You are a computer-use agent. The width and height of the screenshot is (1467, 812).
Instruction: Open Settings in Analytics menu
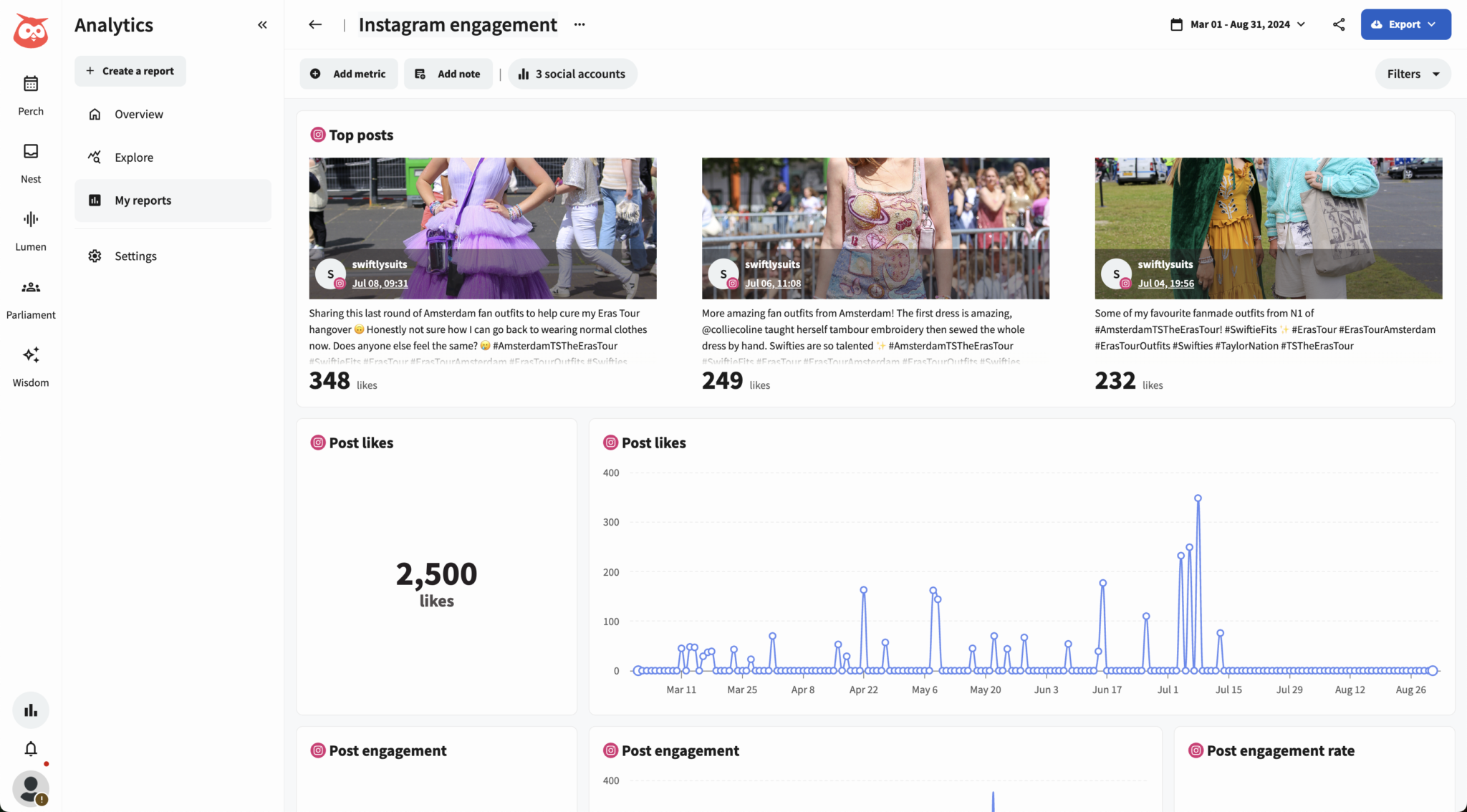173,256
